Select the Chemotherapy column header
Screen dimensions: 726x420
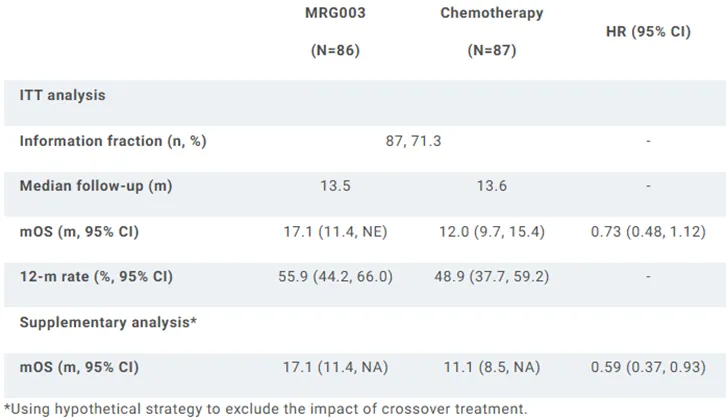(491, 13)
